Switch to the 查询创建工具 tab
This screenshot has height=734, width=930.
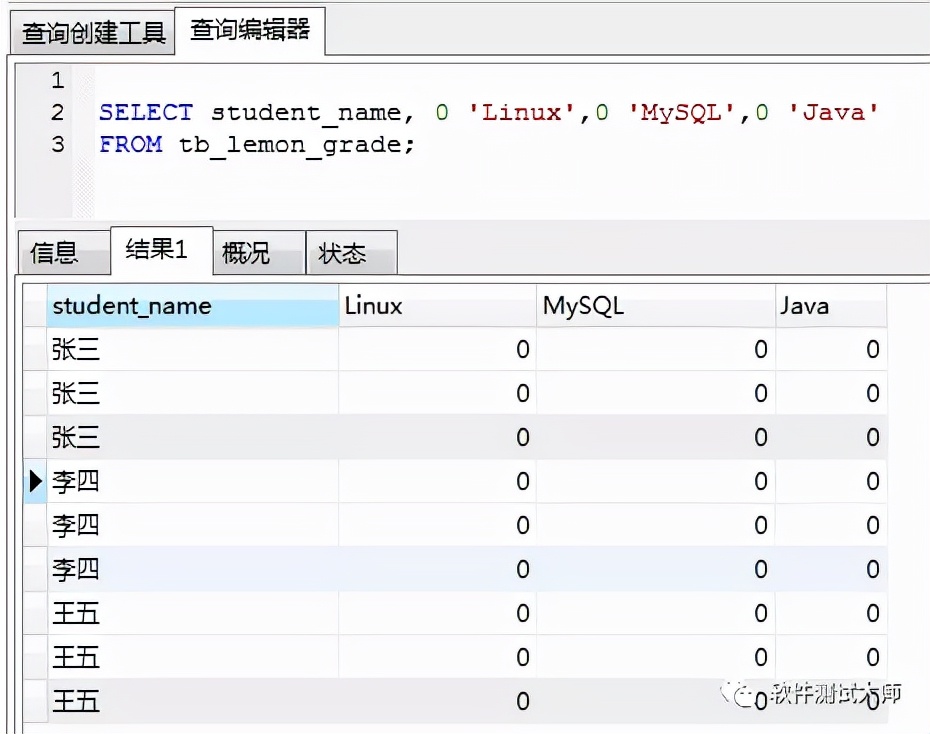click(x=93, y=33)
